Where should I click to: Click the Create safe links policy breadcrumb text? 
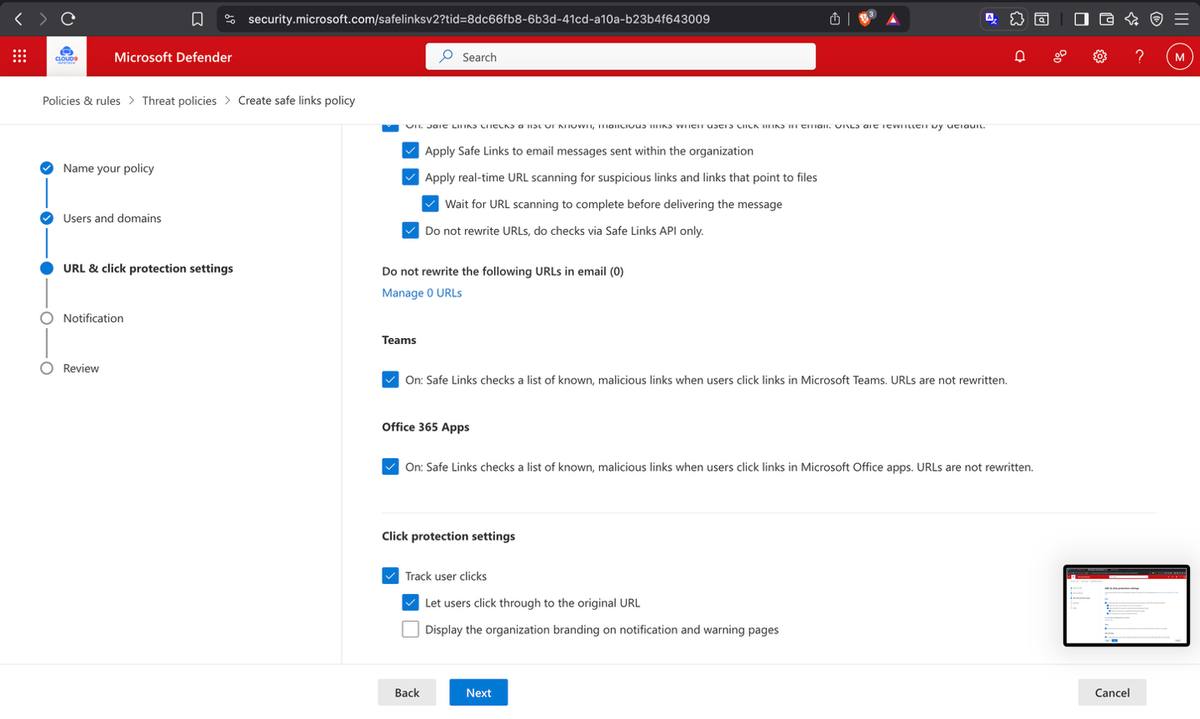(x=296, y=100)
